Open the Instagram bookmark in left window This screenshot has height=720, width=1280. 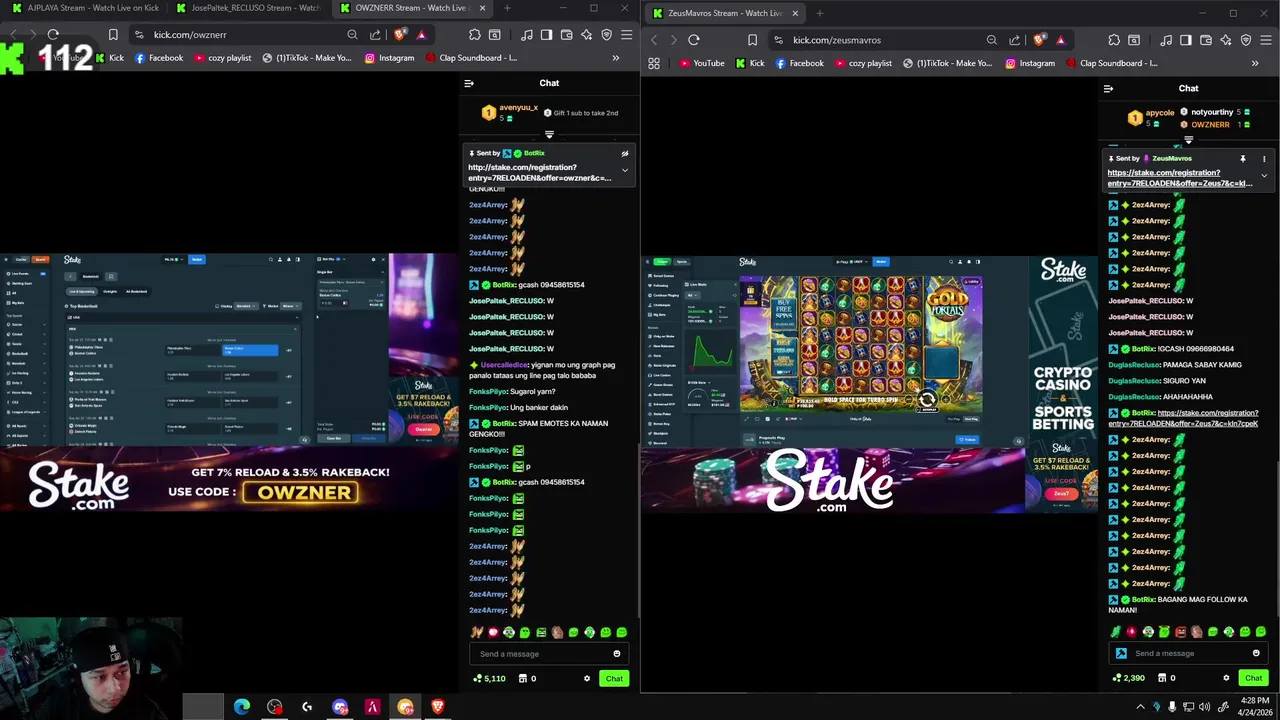click(389, 58)
